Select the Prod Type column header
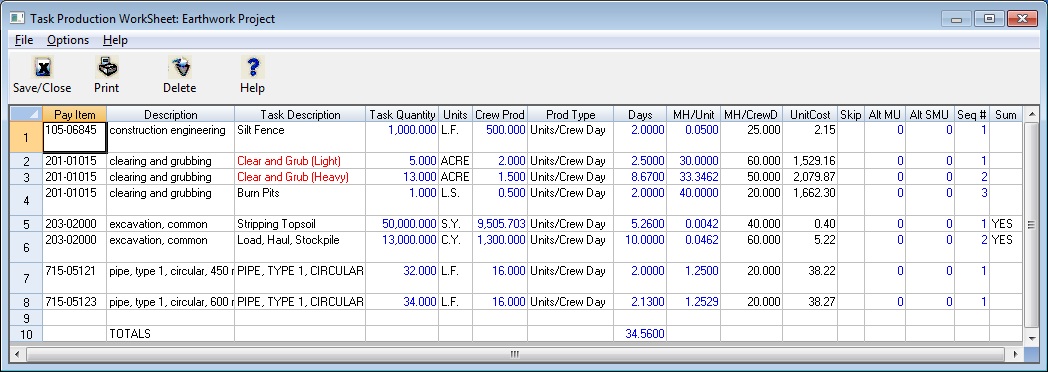 point(571,115)
